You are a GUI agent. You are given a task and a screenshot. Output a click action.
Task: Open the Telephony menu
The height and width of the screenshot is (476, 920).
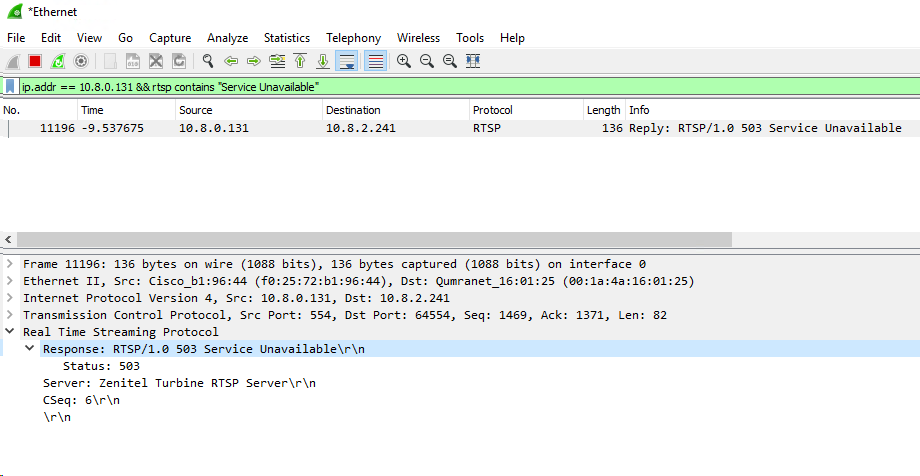click(354, 38)
